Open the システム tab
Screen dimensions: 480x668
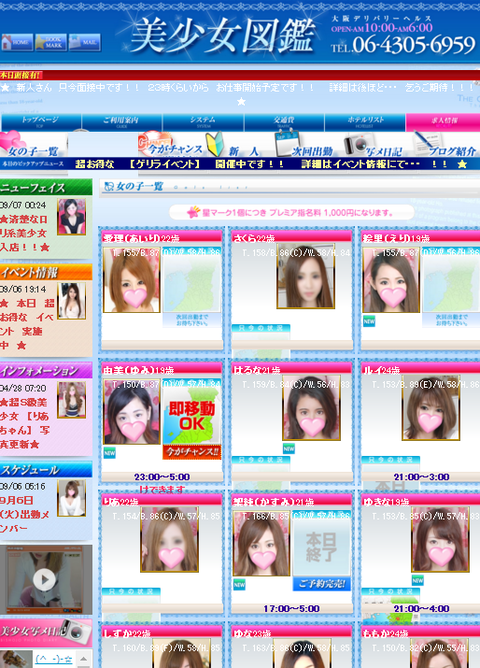203,122
